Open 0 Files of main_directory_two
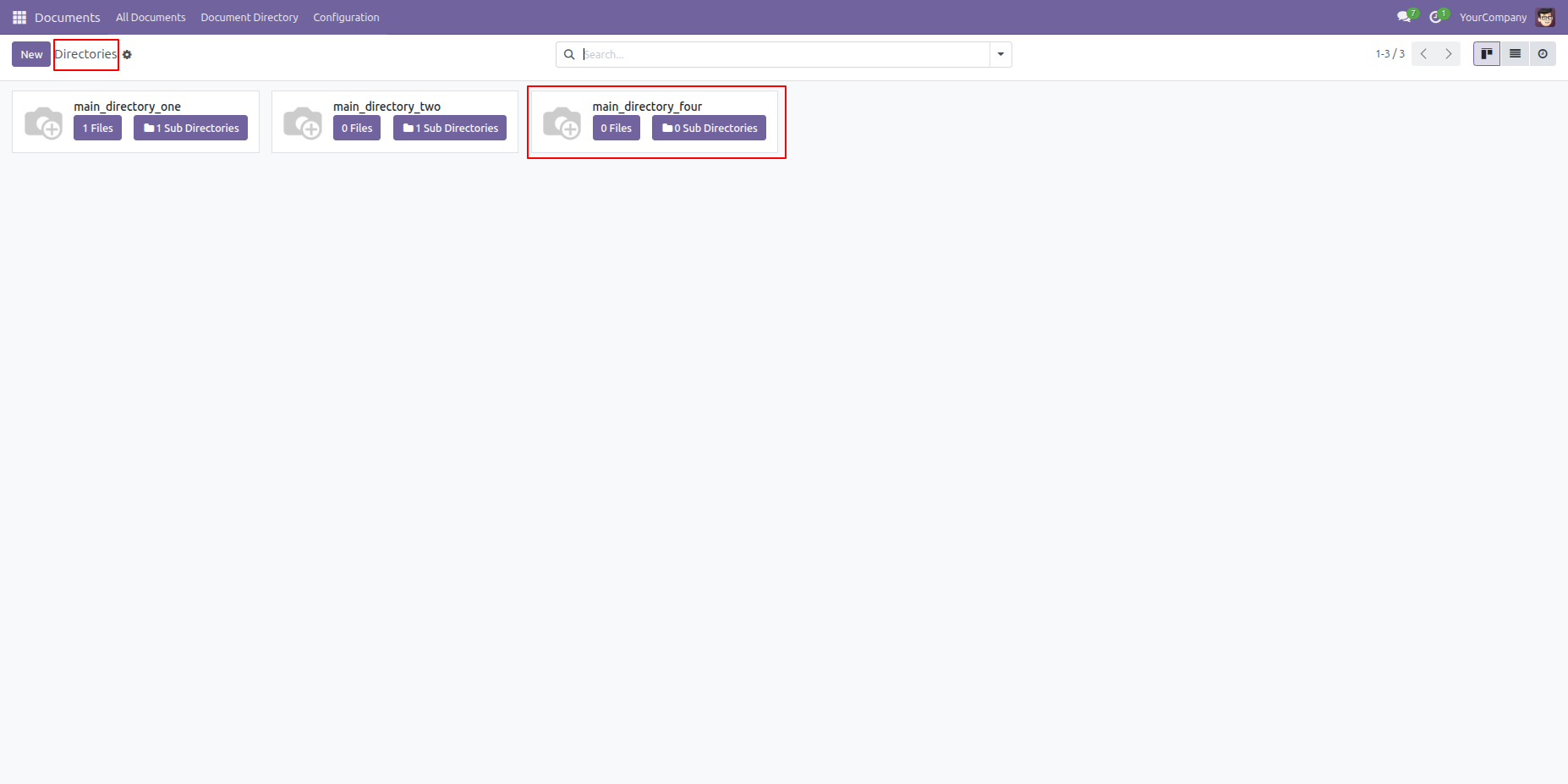This screenshot has height=784, width=1568. pyautogui.click(x=357, y=128)
